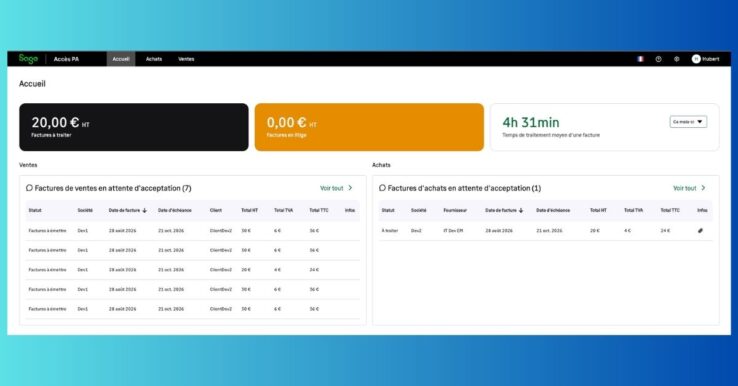Click Total TVA header in sales table
The width and height of the screenshot is (738, 386).
coord(283,210)
